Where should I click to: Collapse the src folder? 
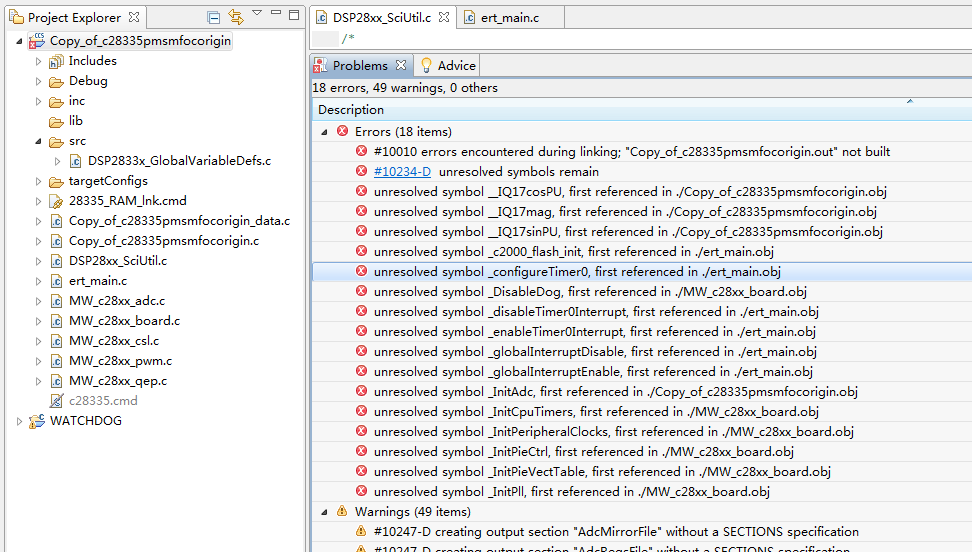click(38, 141)
